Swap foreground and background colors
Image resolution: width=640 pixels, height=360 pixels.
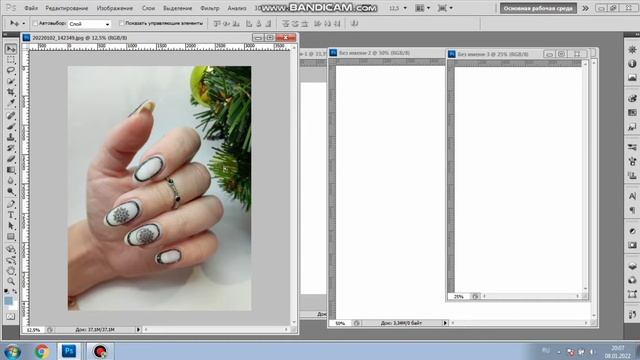coord(15,291)
